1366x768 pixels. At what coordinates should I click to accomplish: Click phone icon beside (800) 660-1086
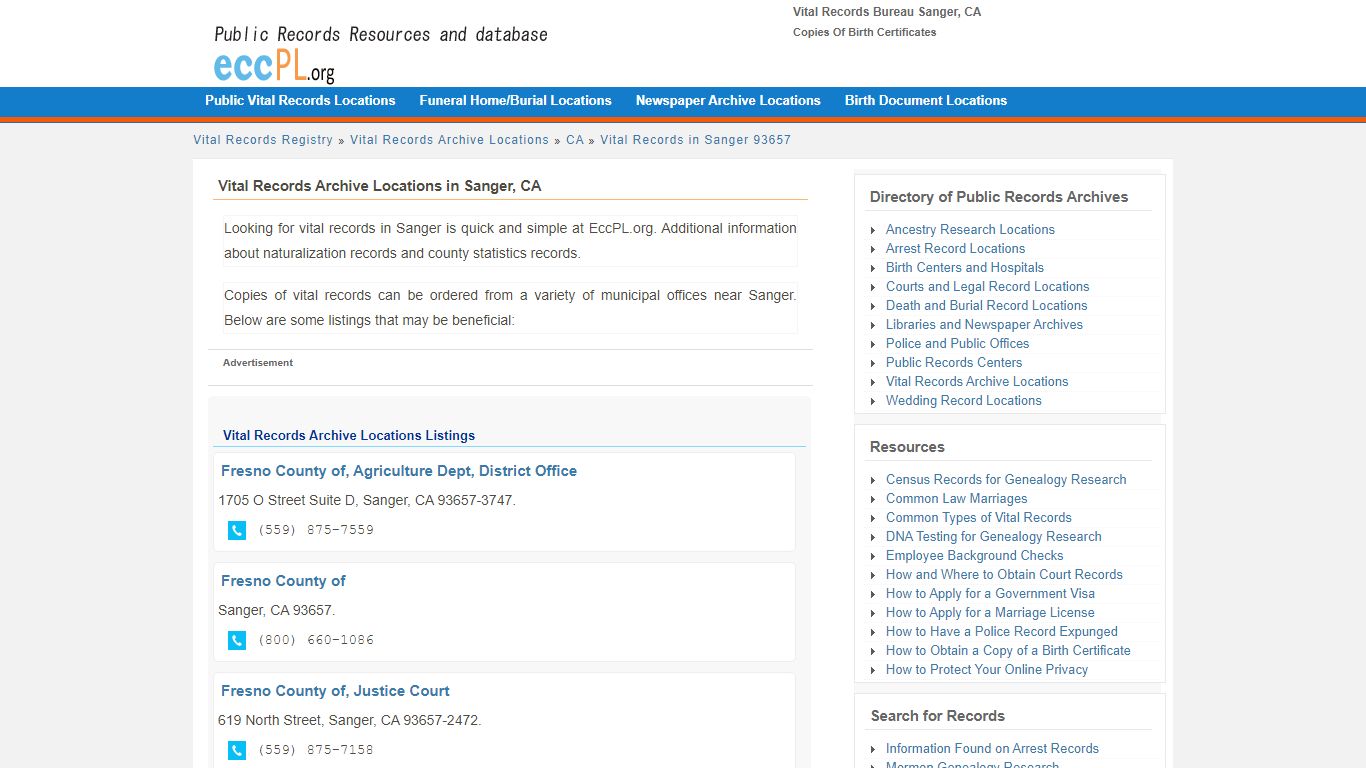[237, 641]
